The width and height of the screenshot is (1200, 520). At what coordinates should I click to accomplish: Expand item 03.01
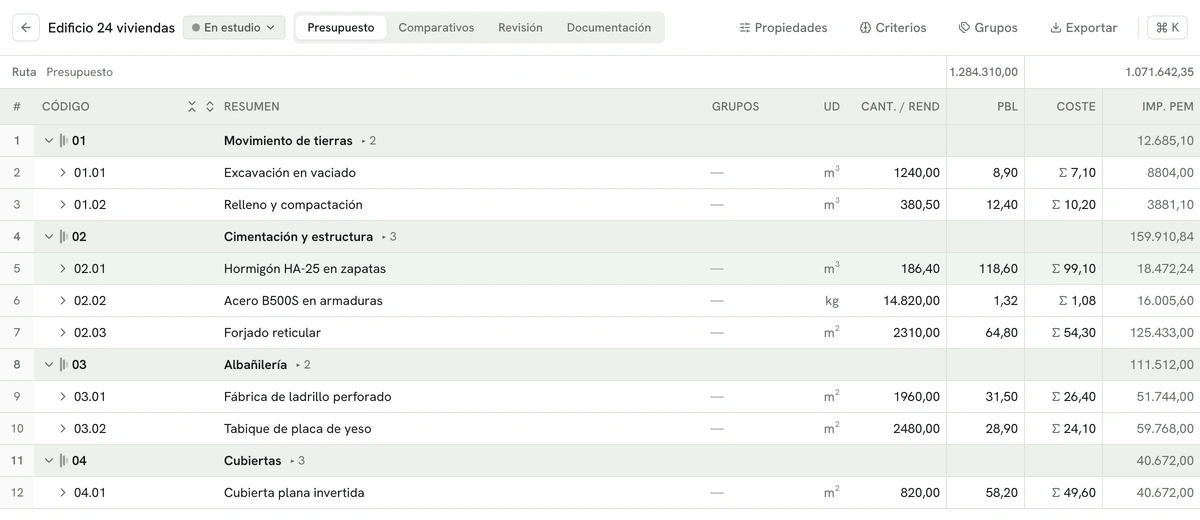(x=63, y=397)
